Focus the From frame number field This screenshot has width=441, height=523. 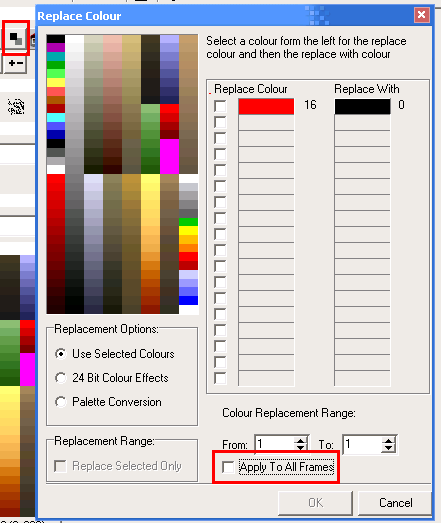click(x=275, y=444)
